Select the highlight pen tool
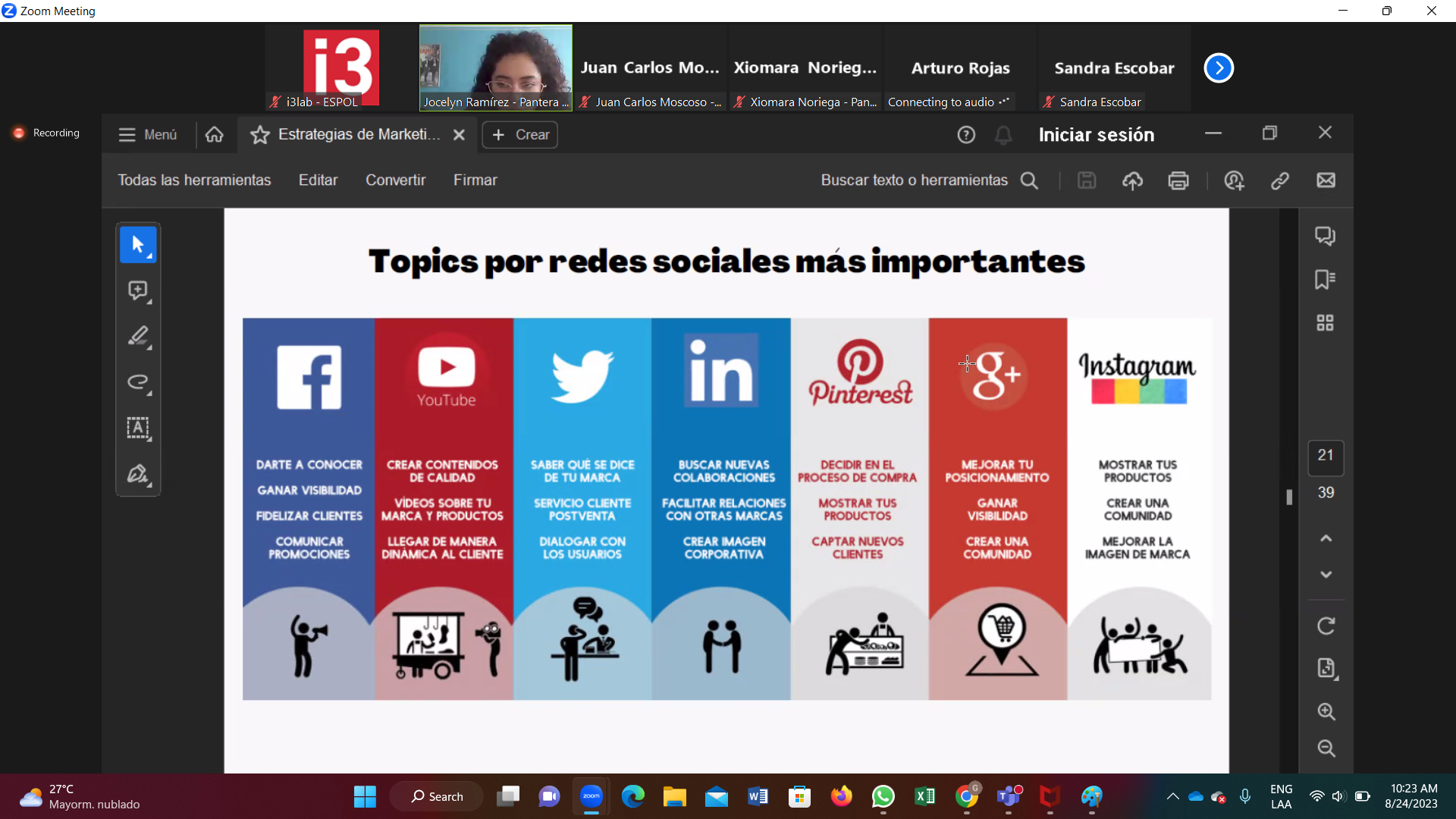1456x819 pixels. [x=137, y=336]
